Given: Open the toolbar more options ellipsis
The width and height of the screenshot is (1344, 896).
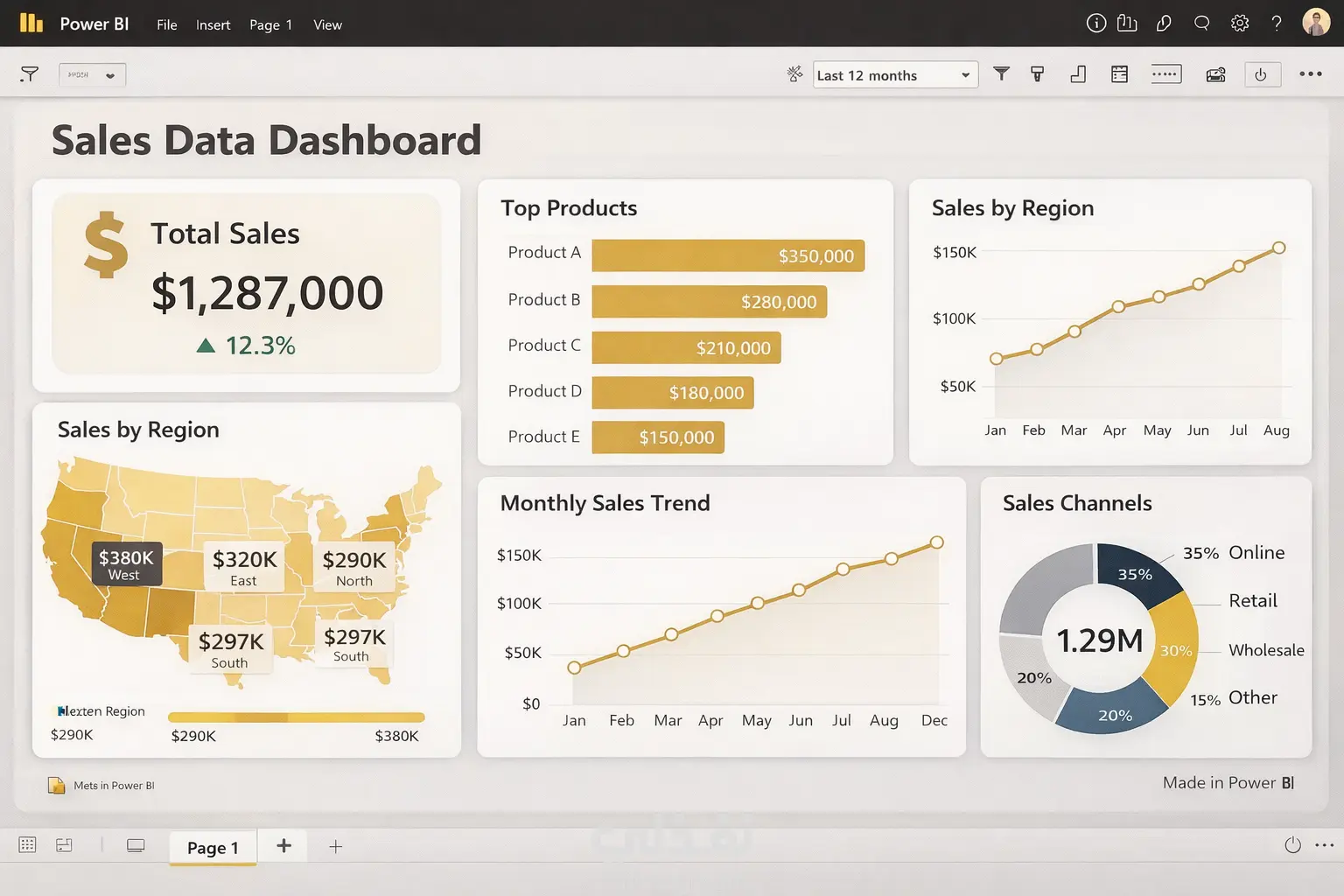Looking at the screenshot, I should click(1311, 74).
